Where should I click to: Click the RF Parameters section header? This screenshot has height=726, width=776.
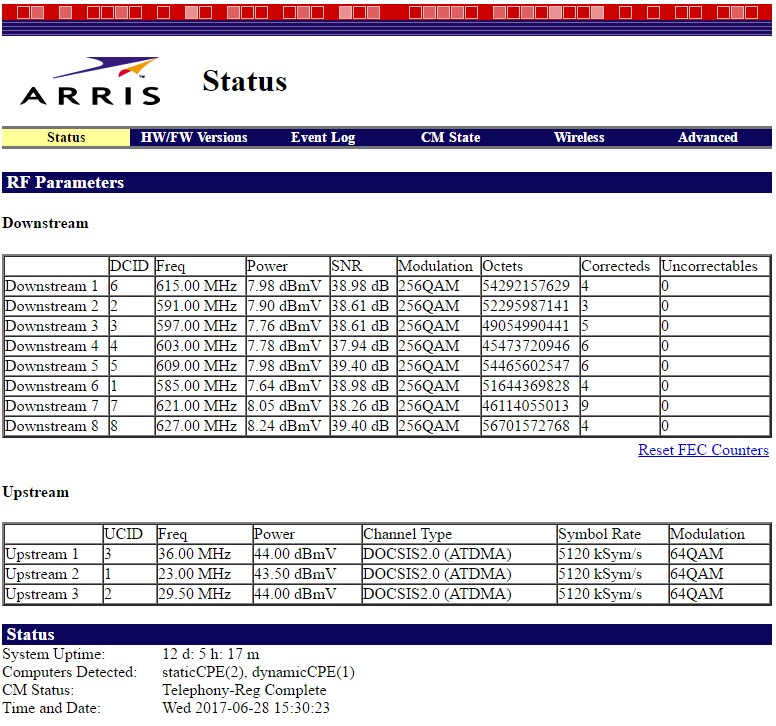point(387,182)
